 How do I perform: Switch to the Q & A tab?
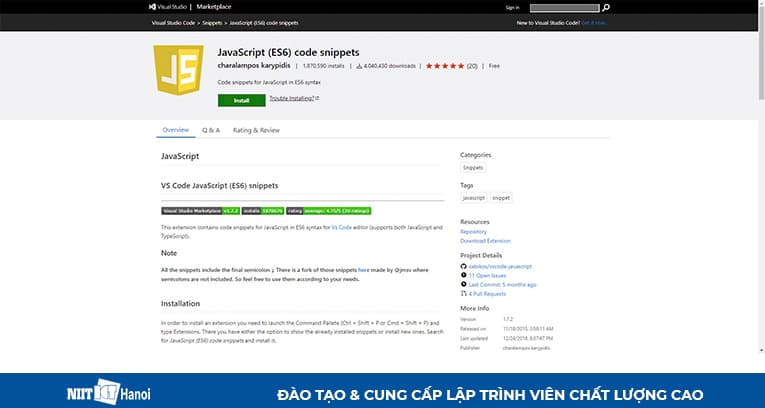tap(211, 130)
